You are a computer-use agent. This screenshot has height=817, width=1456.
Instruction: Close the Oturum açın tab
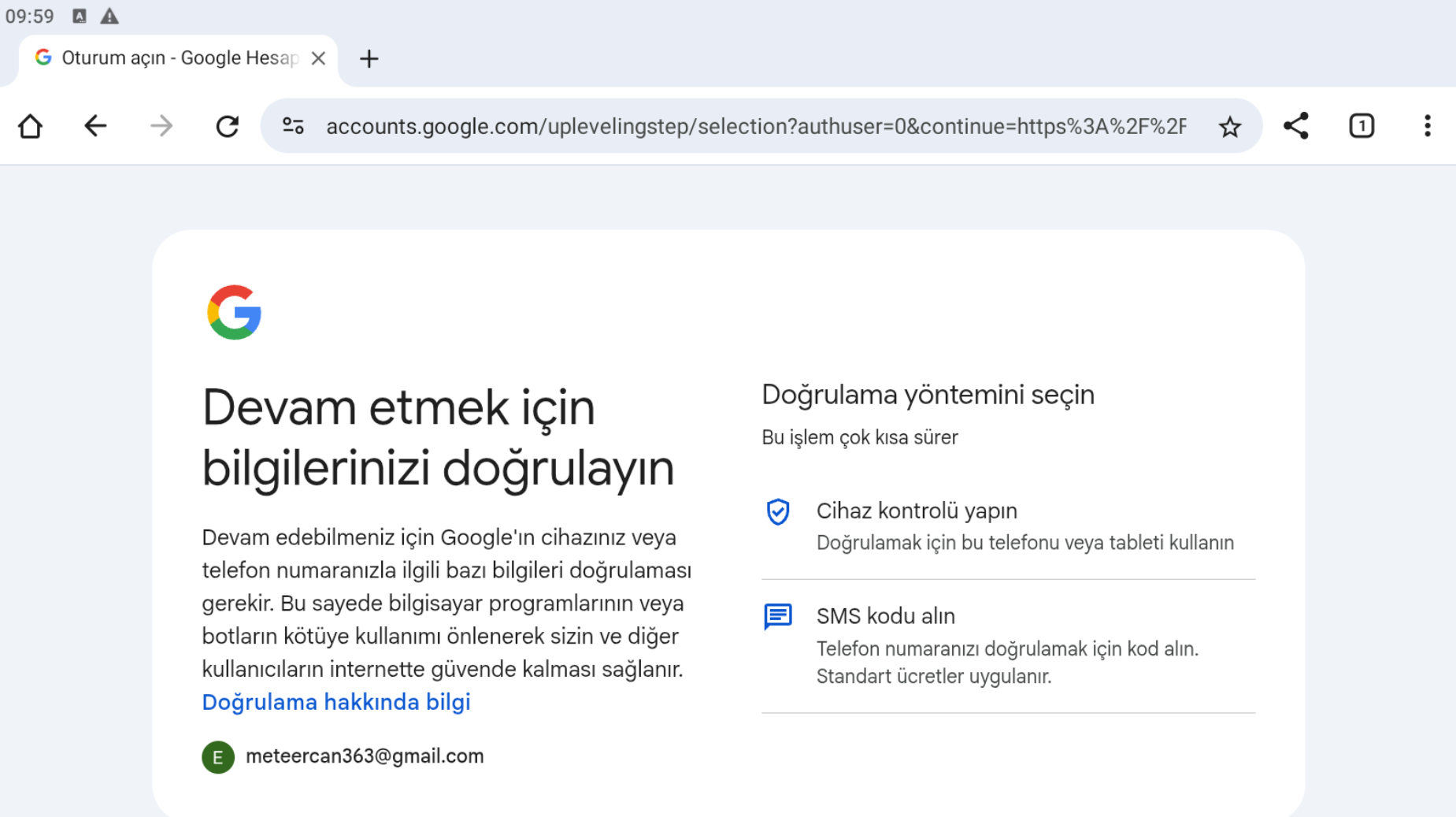point(318,59)
